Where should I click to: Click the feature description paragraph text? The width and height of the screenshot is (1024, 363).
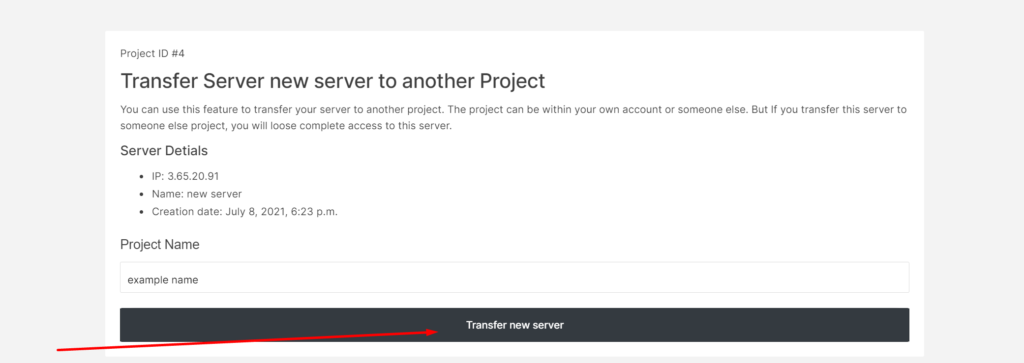point(513,118)
